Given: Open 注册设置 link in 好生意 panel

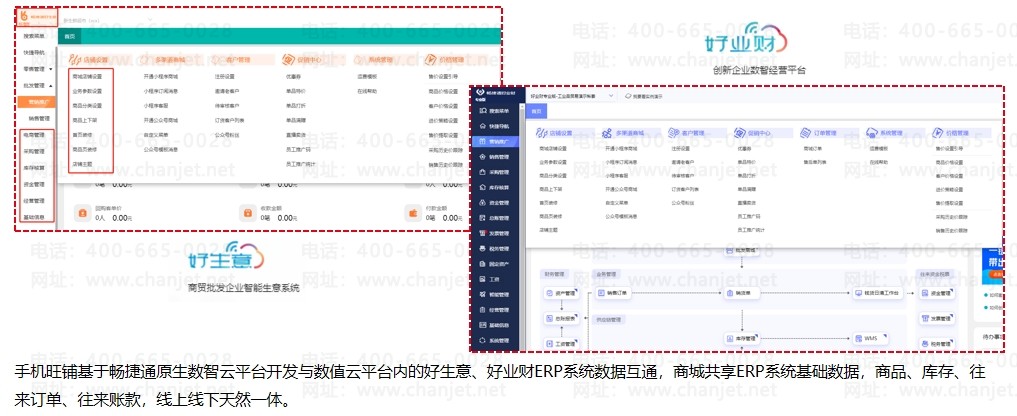Looking at the screenshot, I should (x=223, y=77).
